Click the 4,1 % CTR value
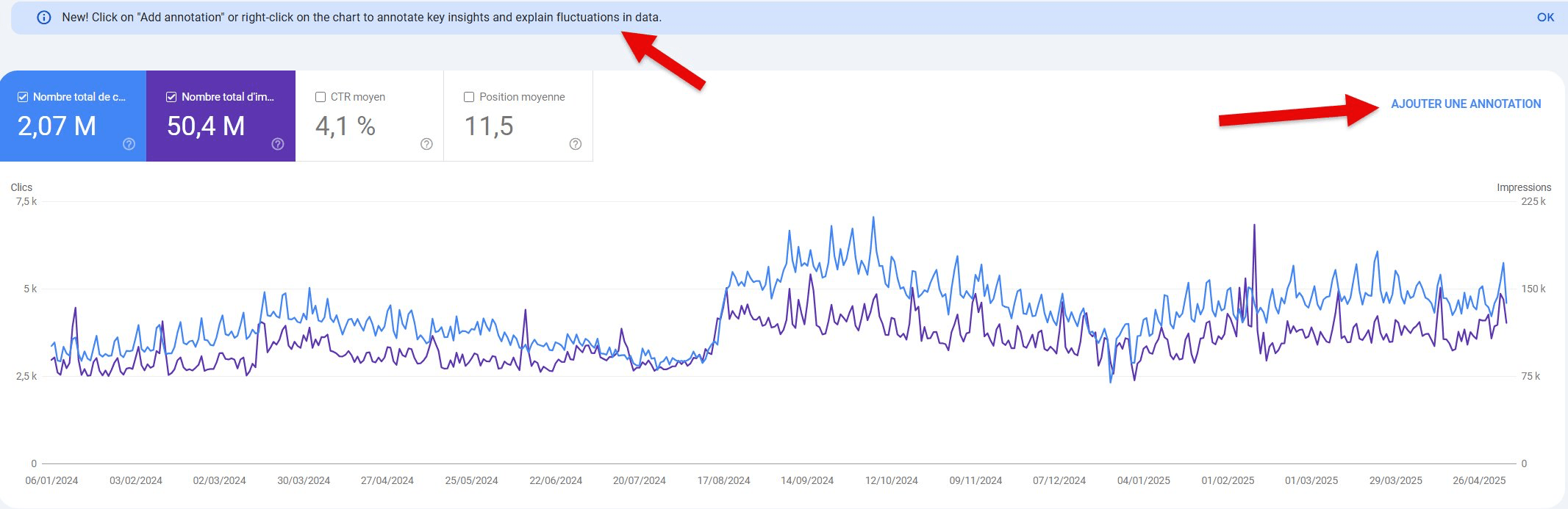 pos(345,126)
